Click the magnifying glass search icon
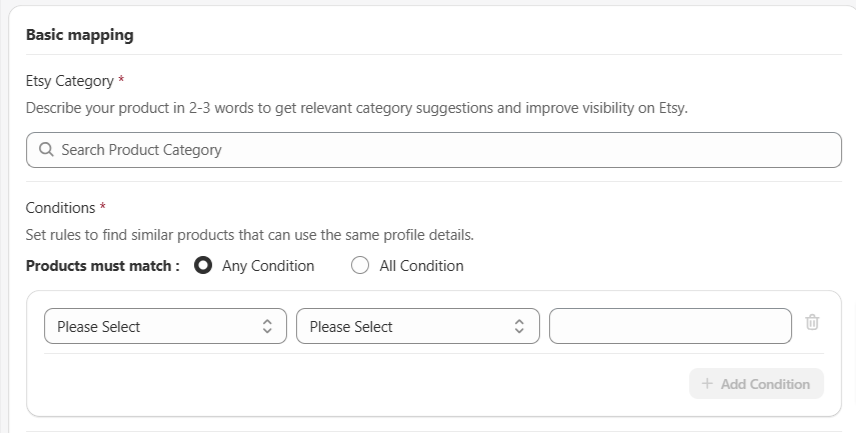Image resolution: width=856 pixels, height=433 pixels. tap(46, 150)
